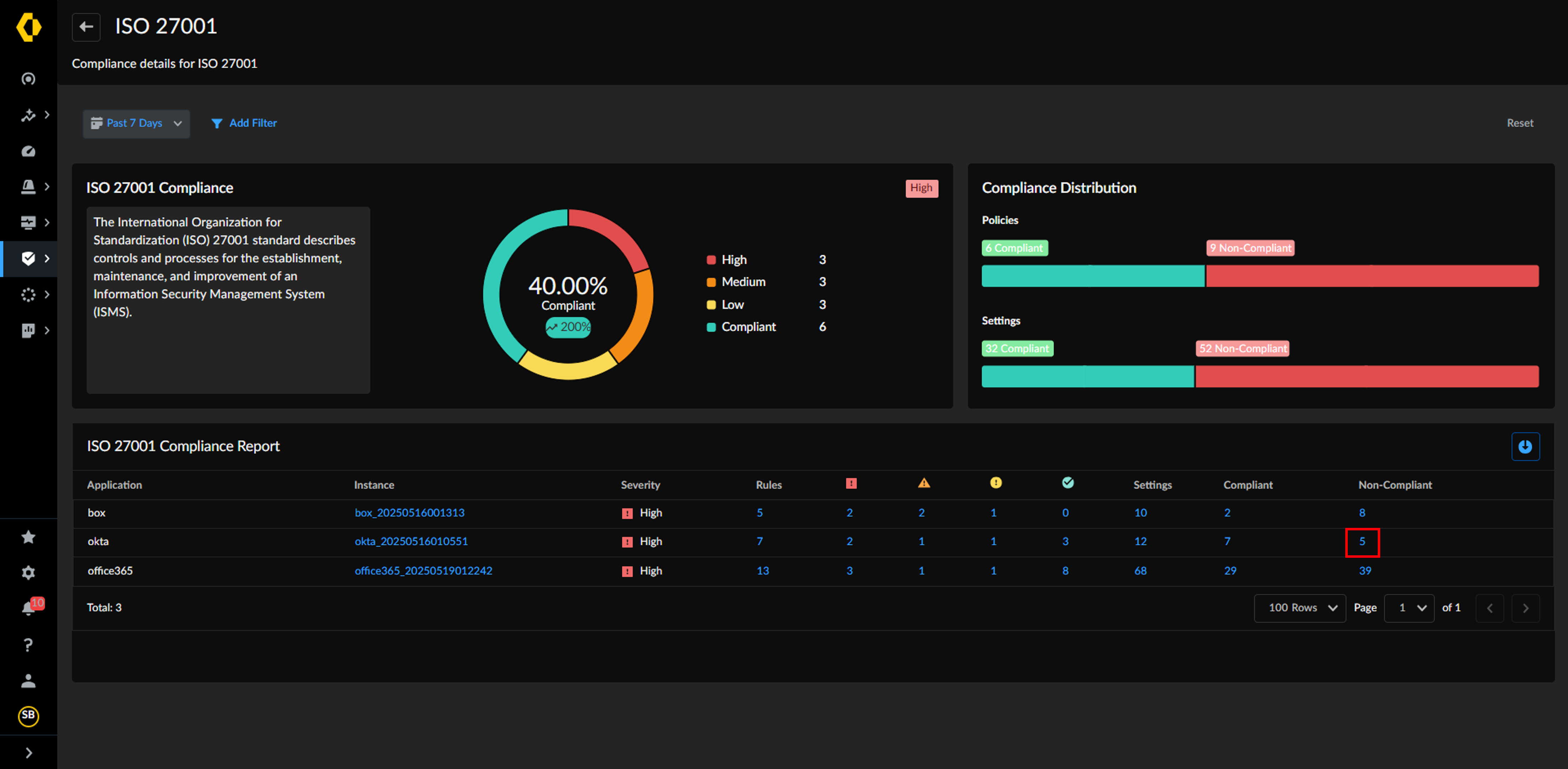Download the ISO 27001 Compliance Report
Image resolution: width=1568 pixels, height=769 pixels.
pyautogui.click(x=1525, y=447)
